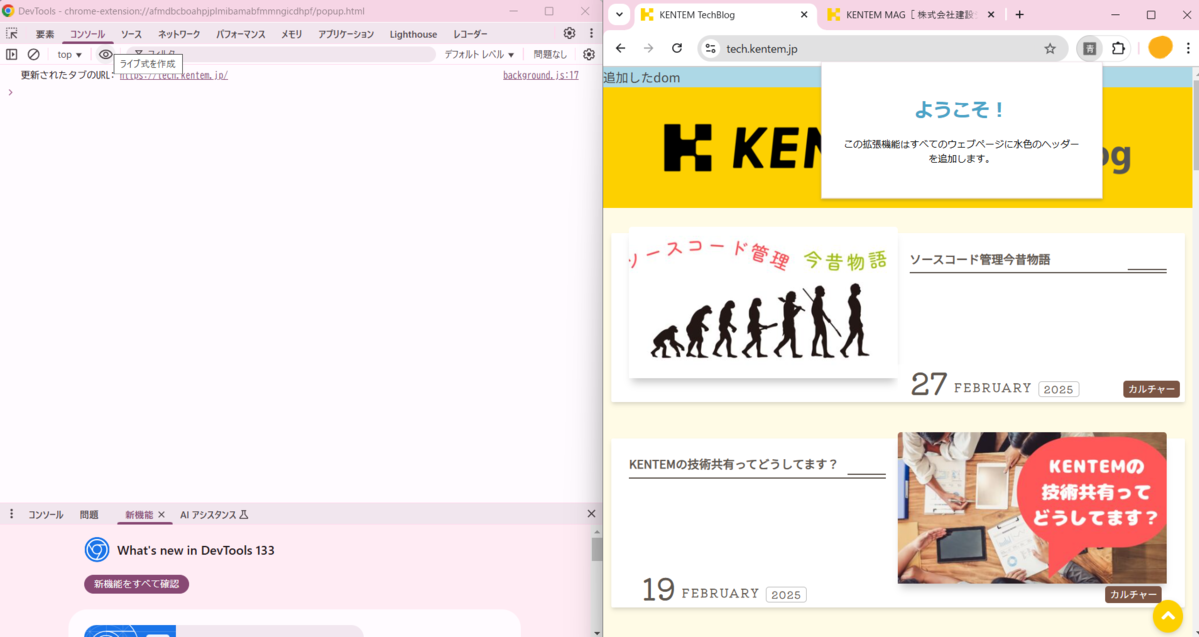Image resolution: width=1199 pixels, height=637 pixels.
Task: Switch to the パフォーマンス tab
Action: [241, 34]
